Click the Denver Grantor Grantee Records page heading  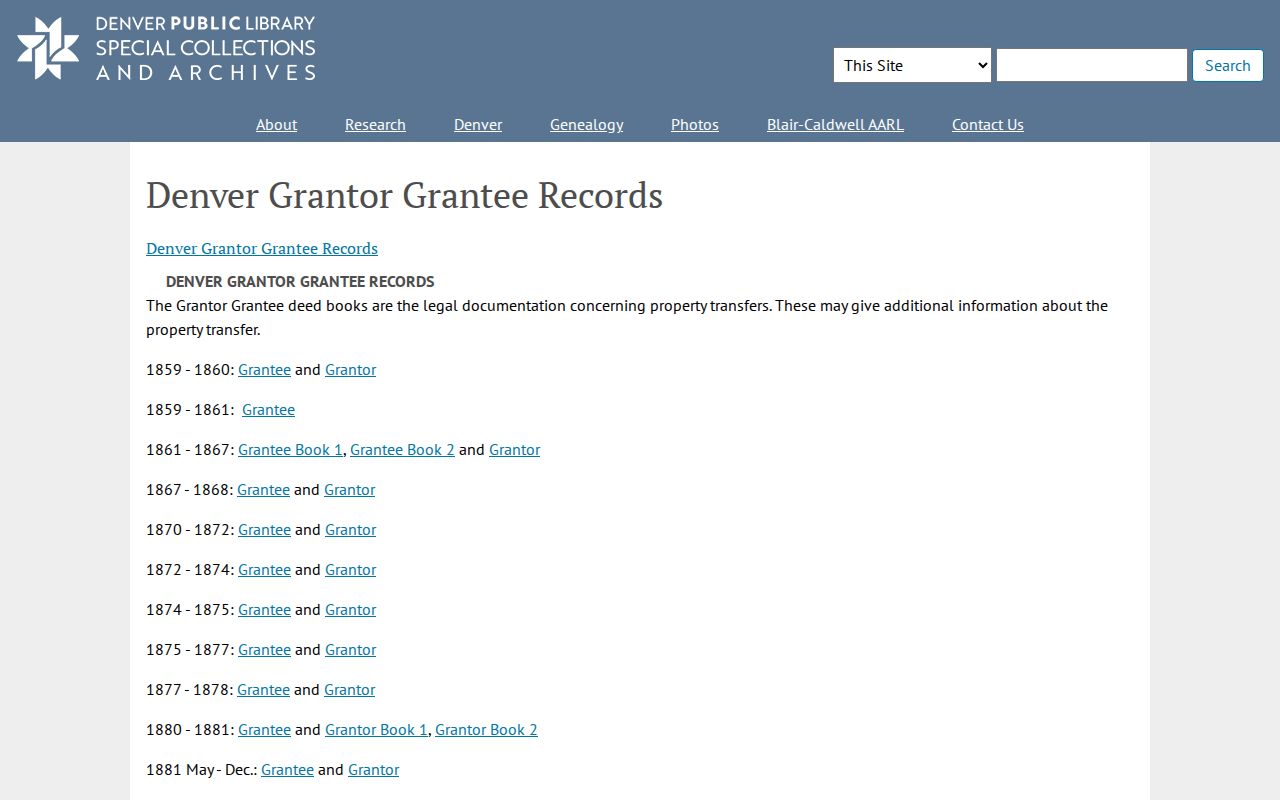click(404, 195)
